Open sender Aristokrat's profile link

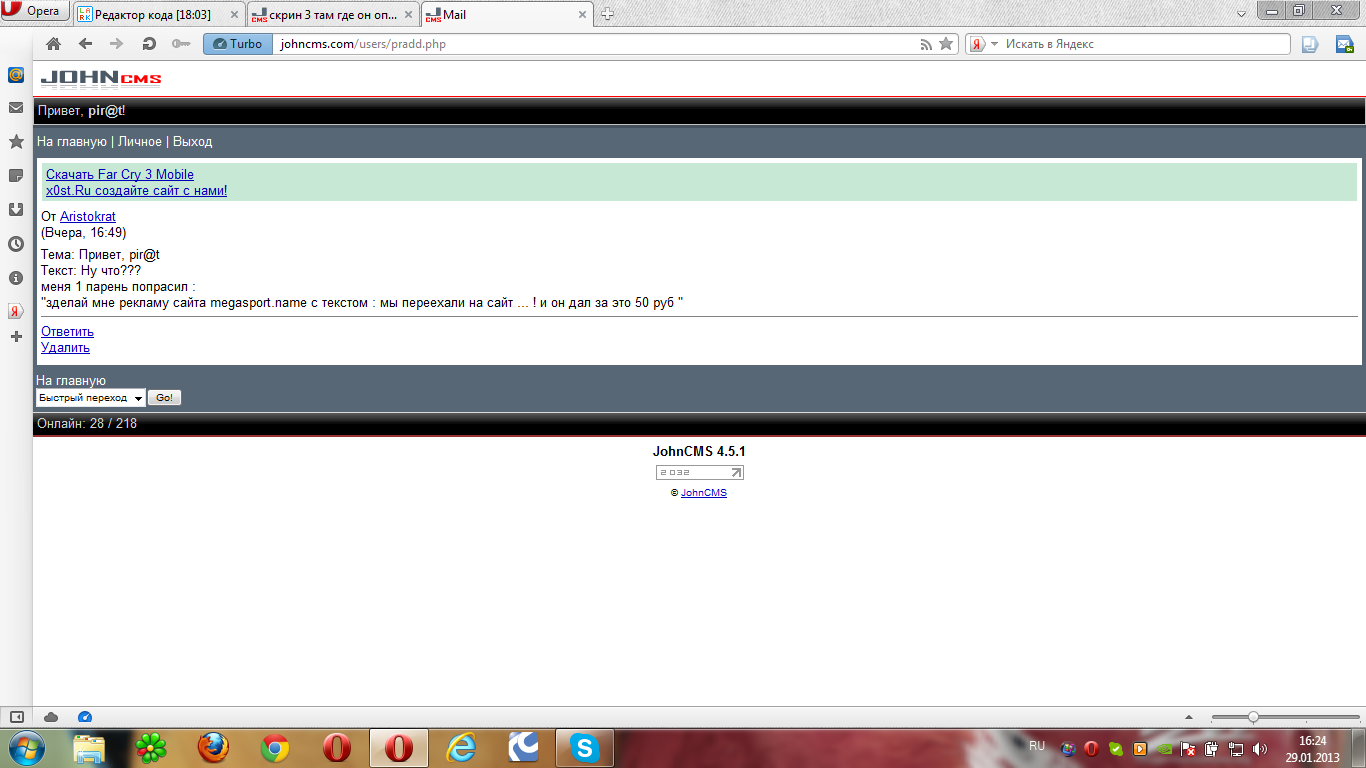[x=88, y=217]
